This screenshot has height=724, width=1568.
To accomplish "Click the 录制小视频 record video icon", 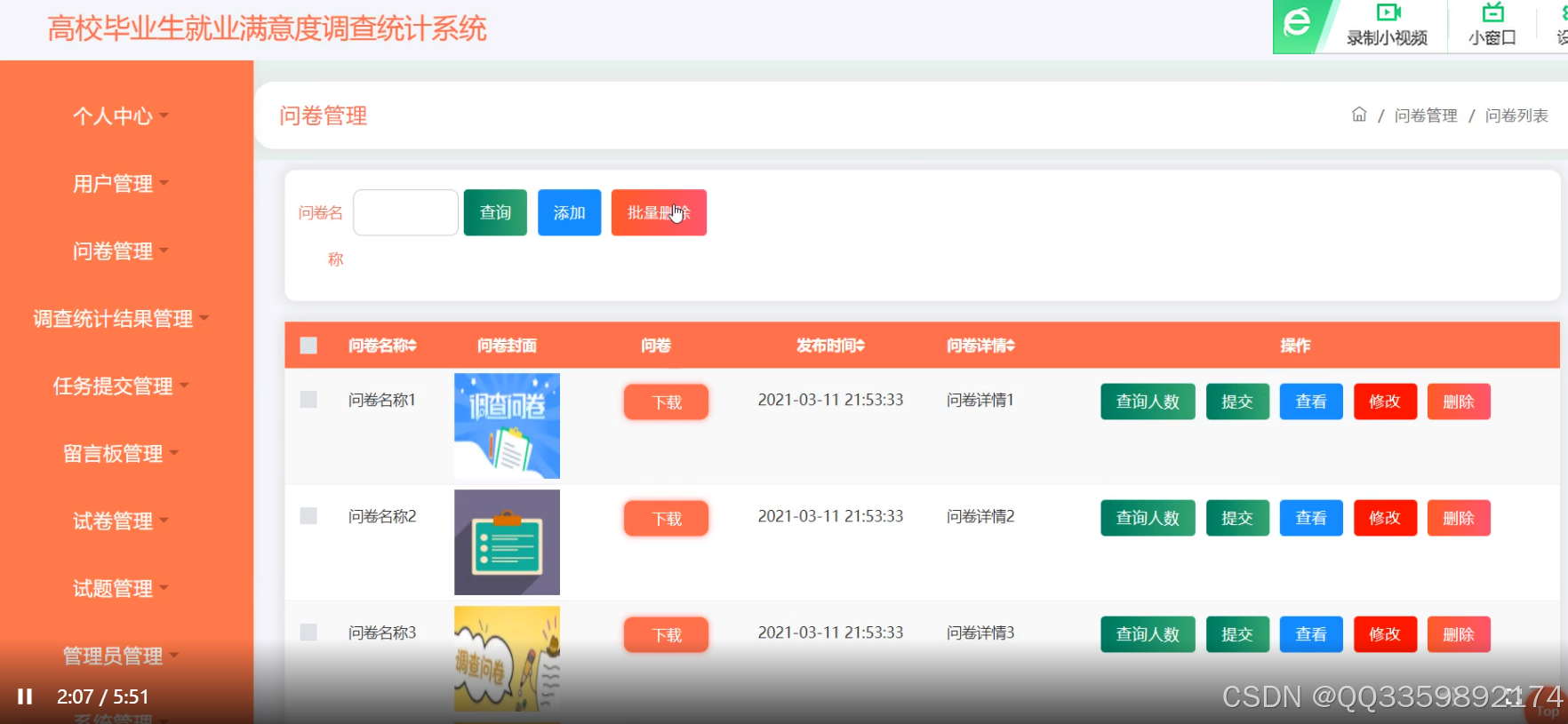I will 1388,12.
